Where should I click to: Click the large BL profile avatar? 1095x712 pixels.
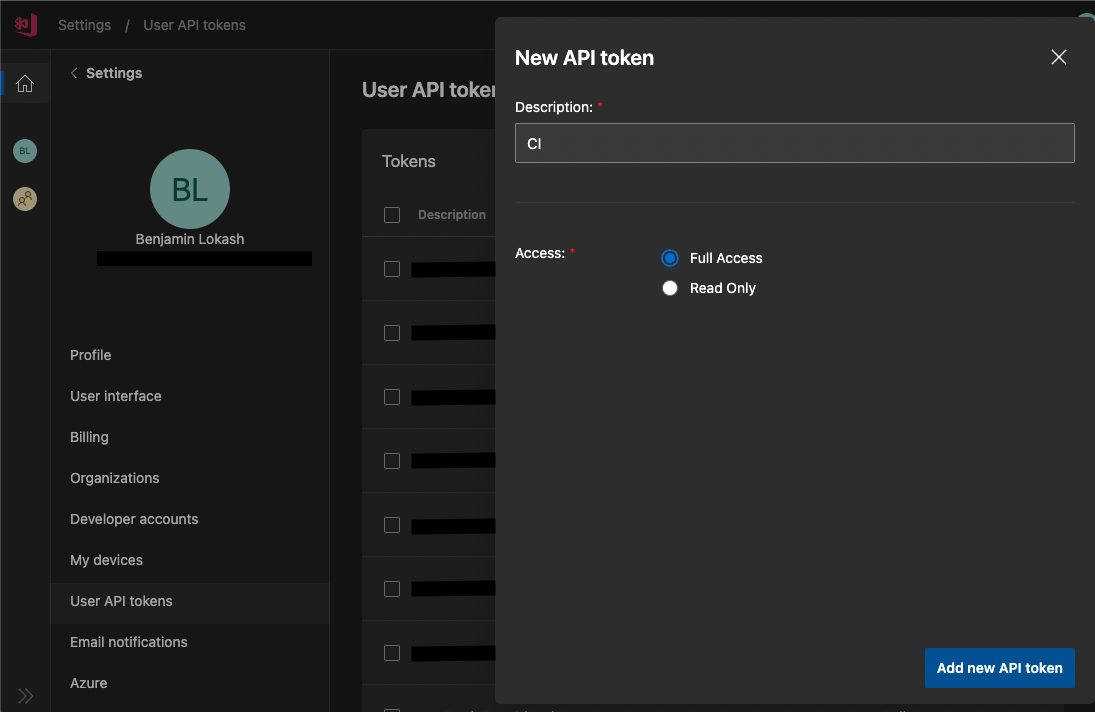(190, 189)
